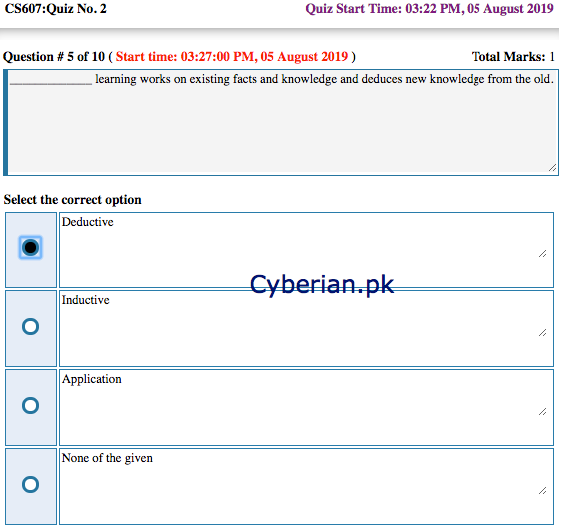Viewport: 561px width, 529px height.
Task: Click the Deductive box resize grip
Action: point(542,254)
